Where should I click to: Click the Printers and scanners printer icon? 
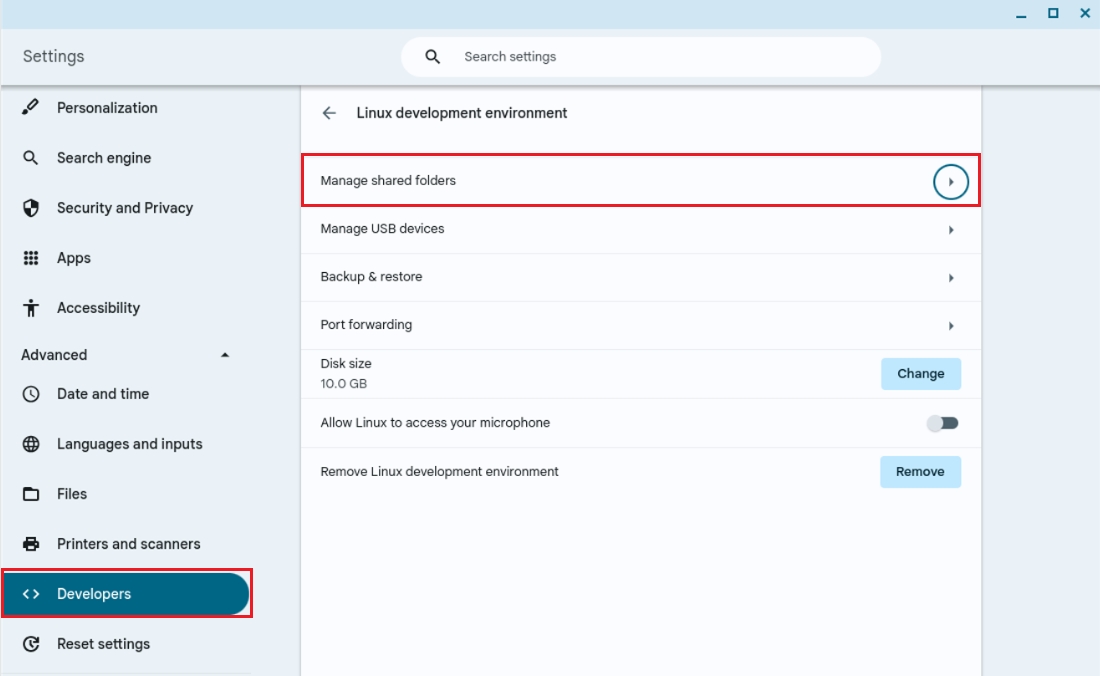(x=31, y=544)
